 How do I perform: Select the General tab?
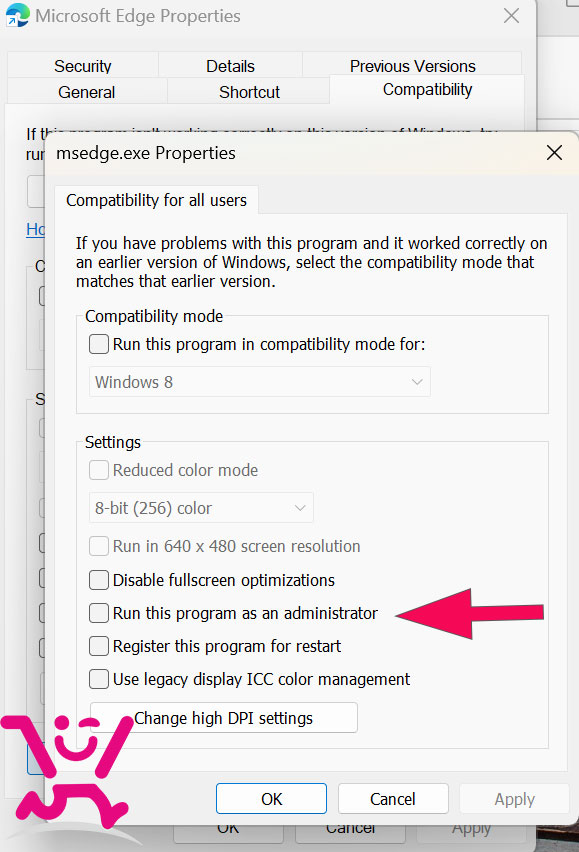tap(86, 92)
